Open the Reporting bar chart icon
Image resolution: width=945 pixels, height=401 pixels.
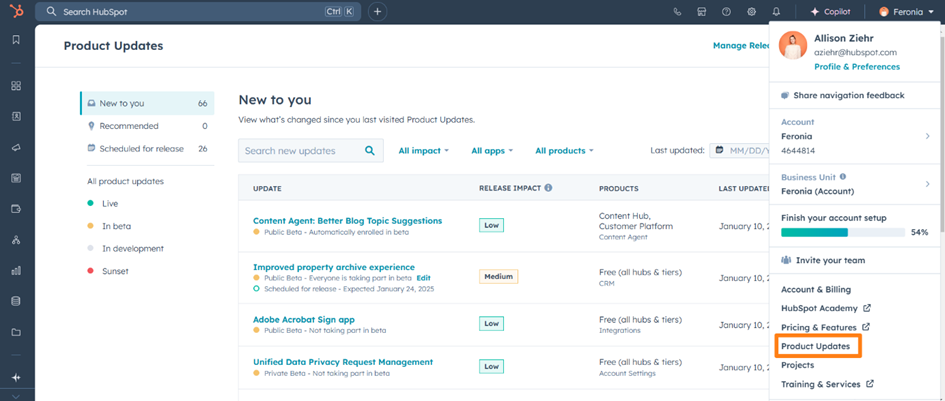pyautogui.click(x=16, y=271)
